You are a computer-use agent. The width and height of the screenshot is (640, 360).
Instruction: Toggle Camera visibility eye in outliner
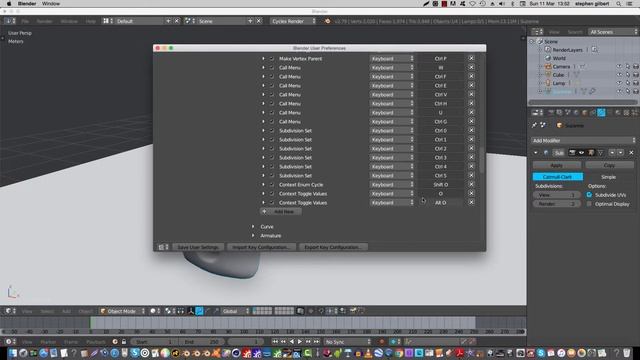click(619, 67)
